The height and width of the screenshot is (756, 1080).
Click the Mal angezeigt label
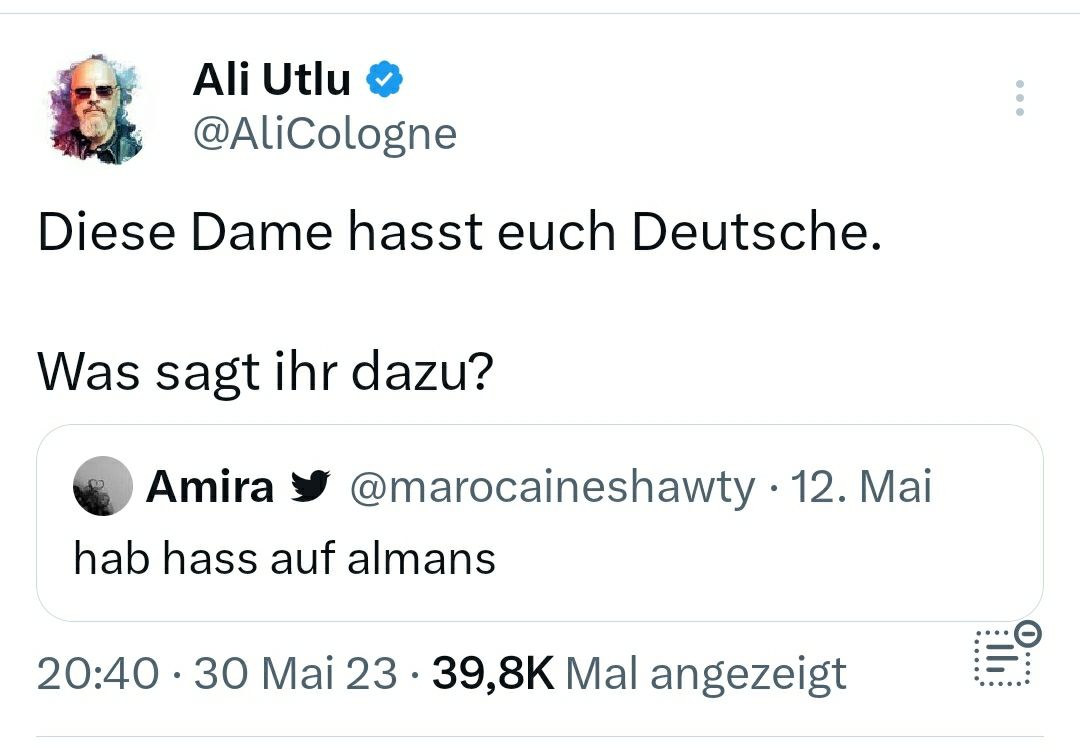click(706, 673)
